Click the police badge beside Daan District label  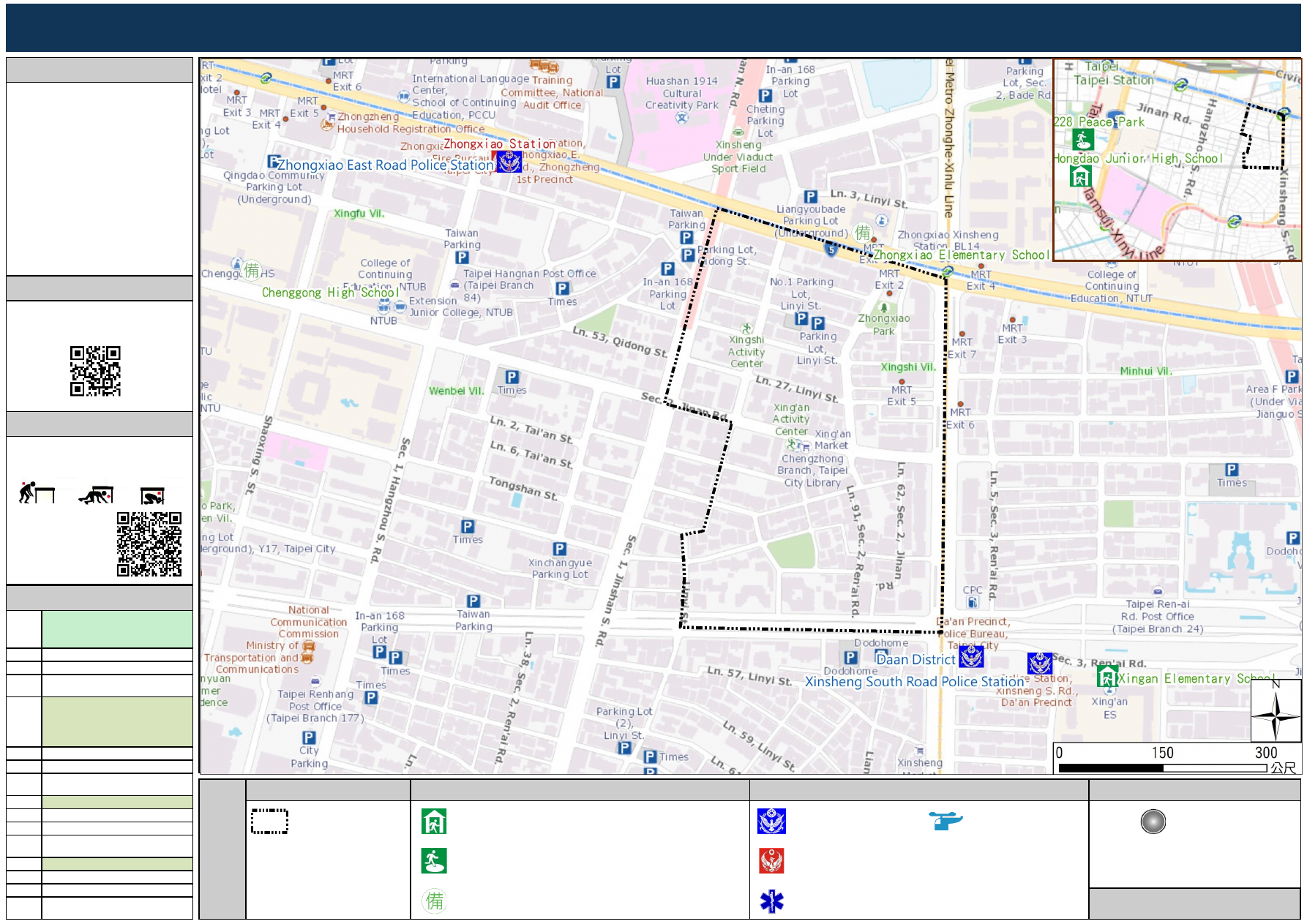[971, 657]
